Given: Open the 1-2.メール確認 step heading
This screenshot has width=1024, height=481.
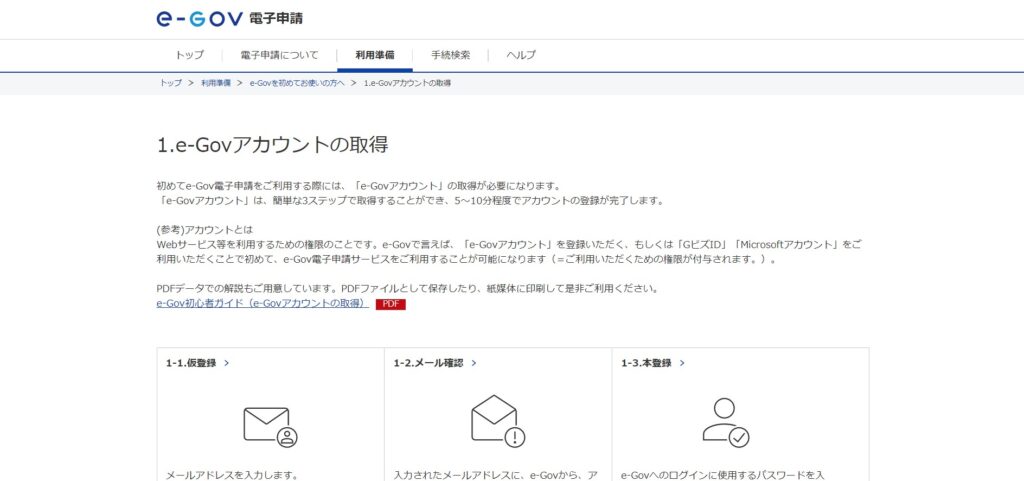Looking at the screenshot, I should [428, 363].
